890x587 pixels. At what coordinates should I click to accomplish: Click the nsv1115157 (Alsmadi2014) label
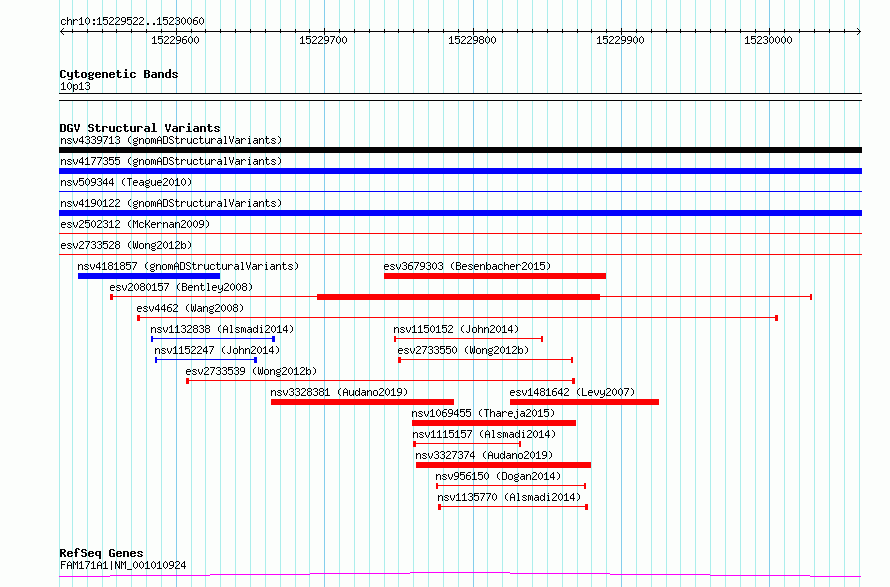pyautogui.click(x=484, y=434)
